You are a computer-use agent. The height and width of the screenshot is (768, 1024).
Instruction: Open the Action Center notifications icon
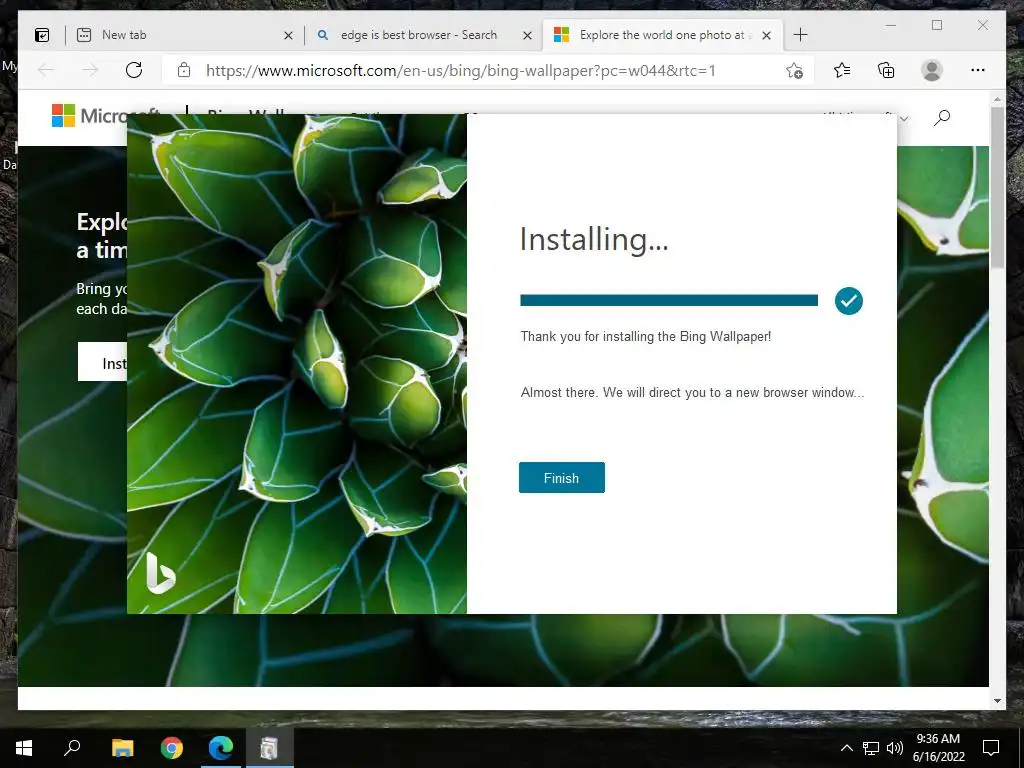point(991,748)
